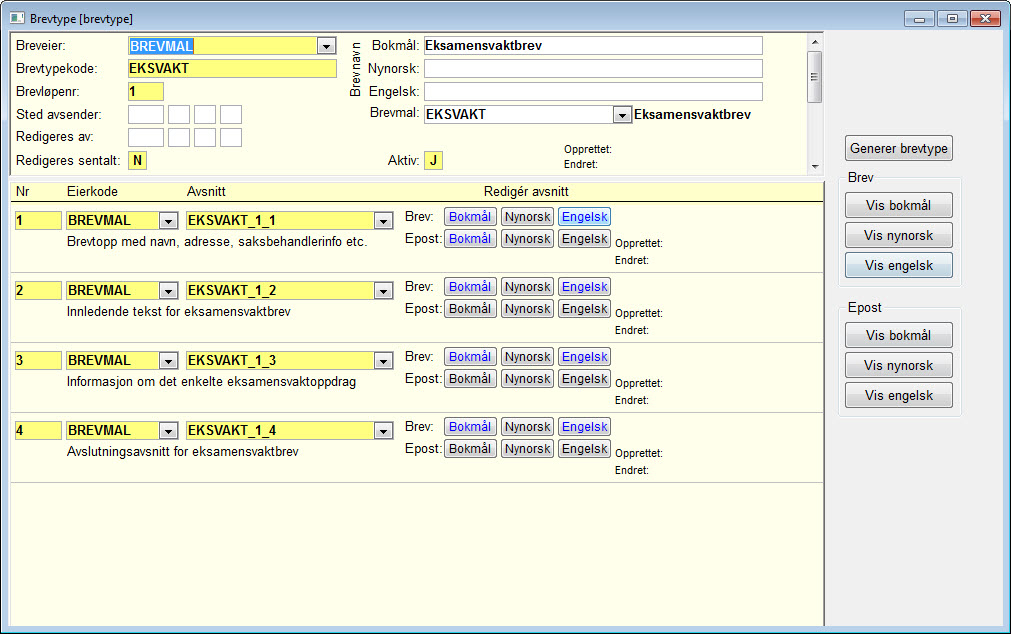Click the Generer brevtype button
The width and height of the screenshot is (1011, 634).
tap(899, 148)
